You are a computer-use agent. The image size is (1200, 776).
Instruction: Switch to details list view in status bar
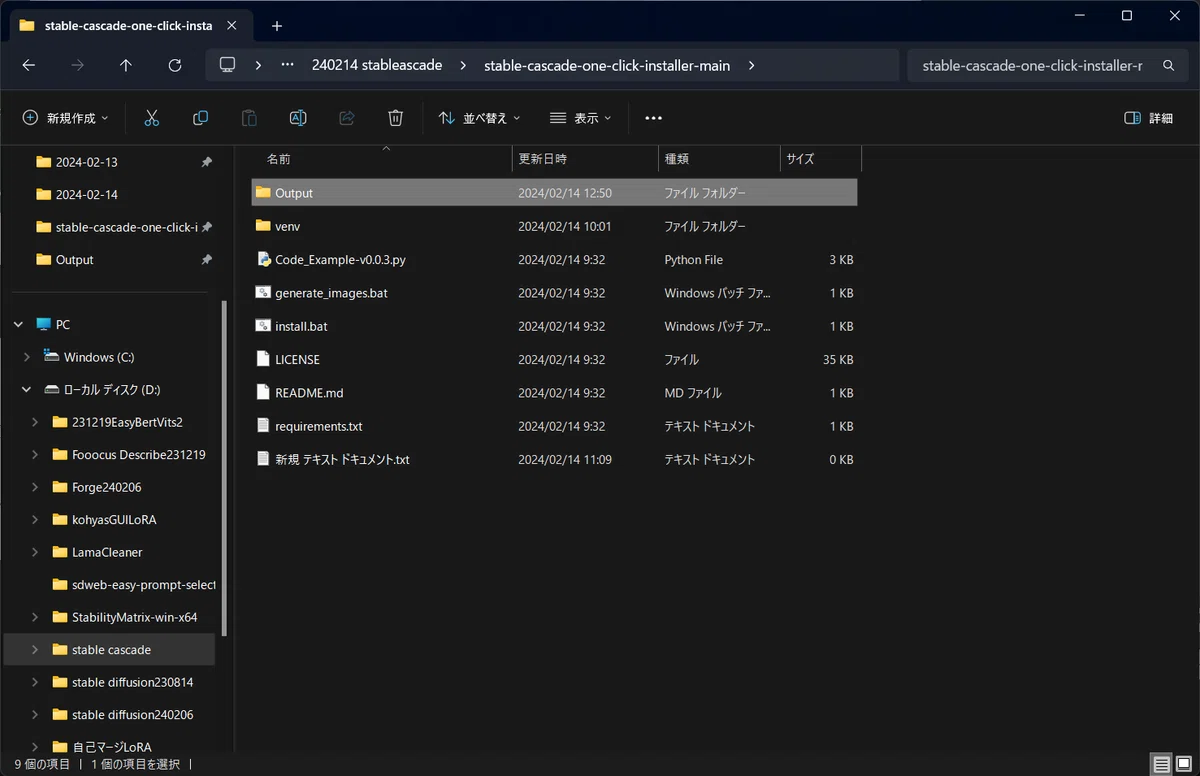pyautogui.click(x=1161, y=765)
